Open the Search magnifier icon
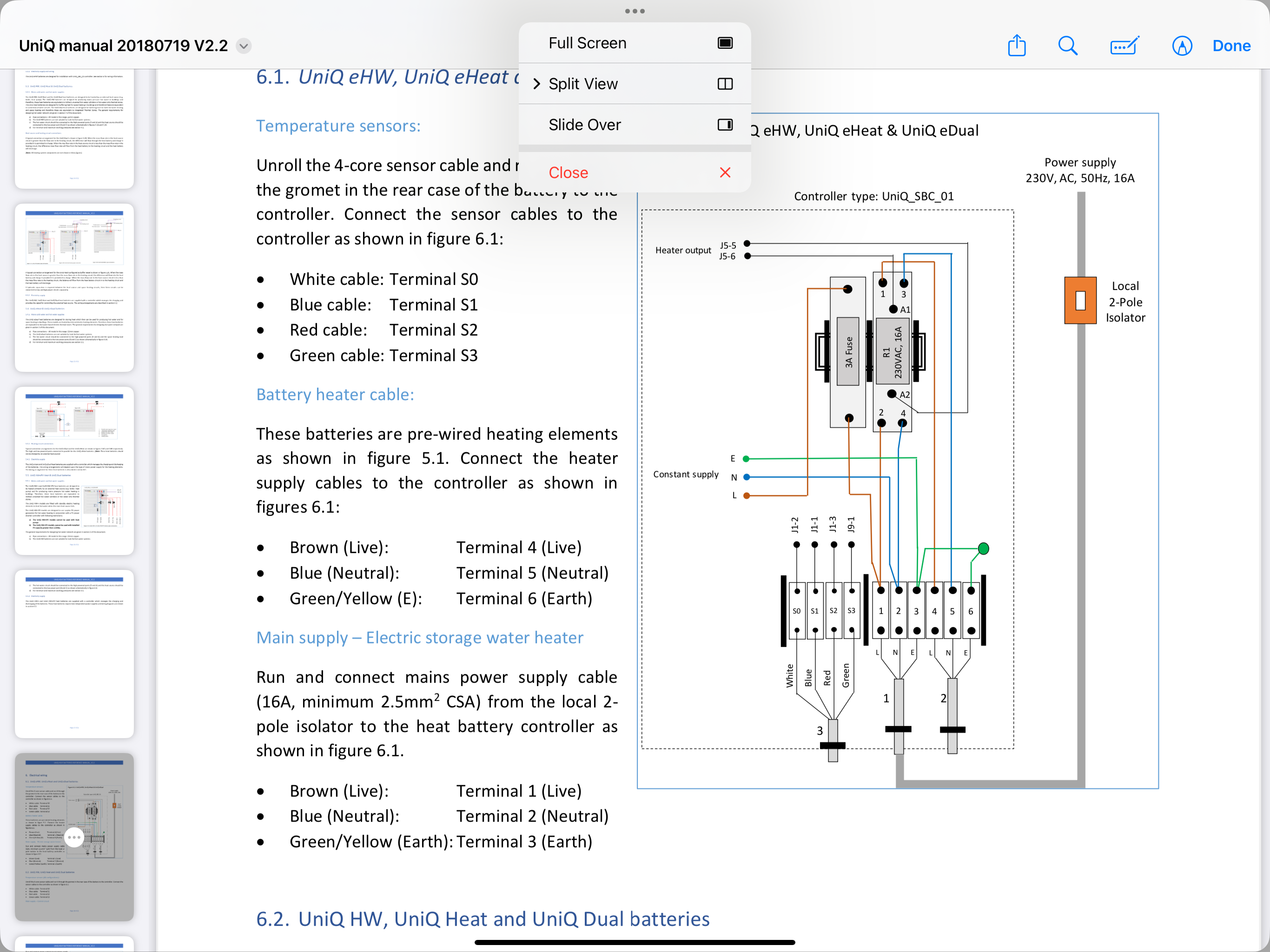Image resolution: width=1270 pixels, height=952 pixels. (1067, 46)
